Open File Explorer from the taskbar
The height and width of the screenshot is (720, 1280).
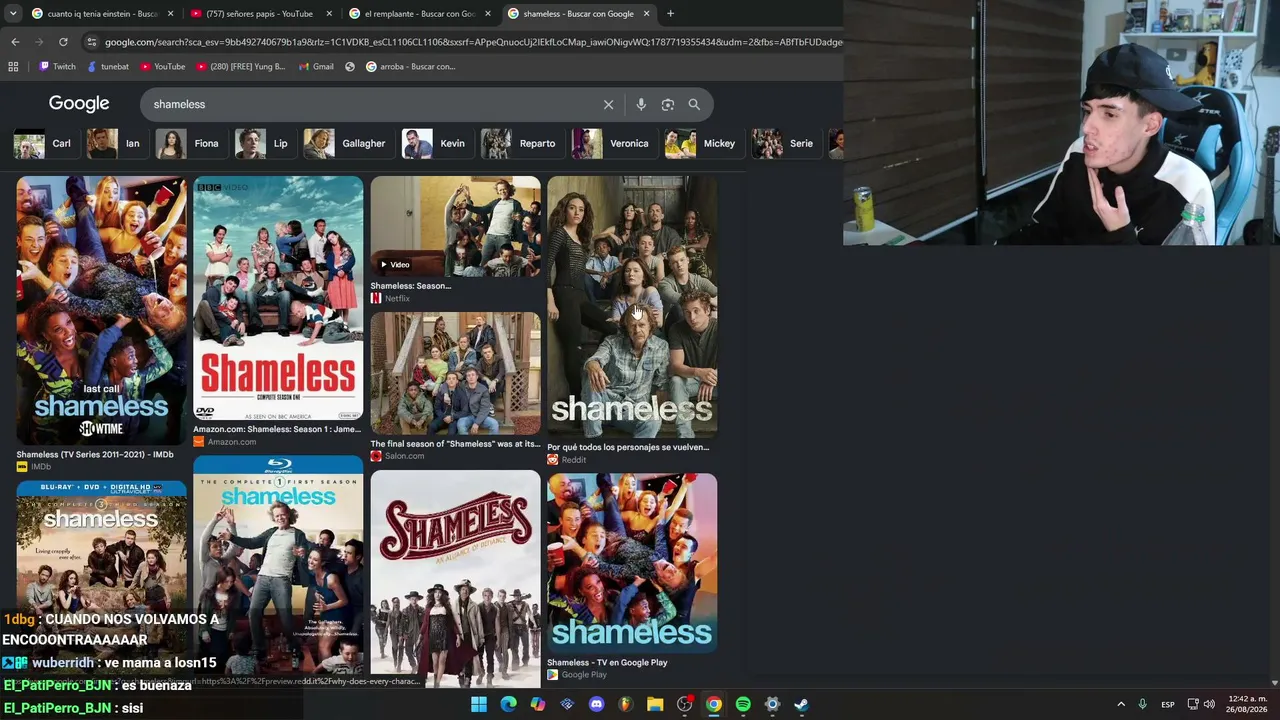[x=655, y=704]
